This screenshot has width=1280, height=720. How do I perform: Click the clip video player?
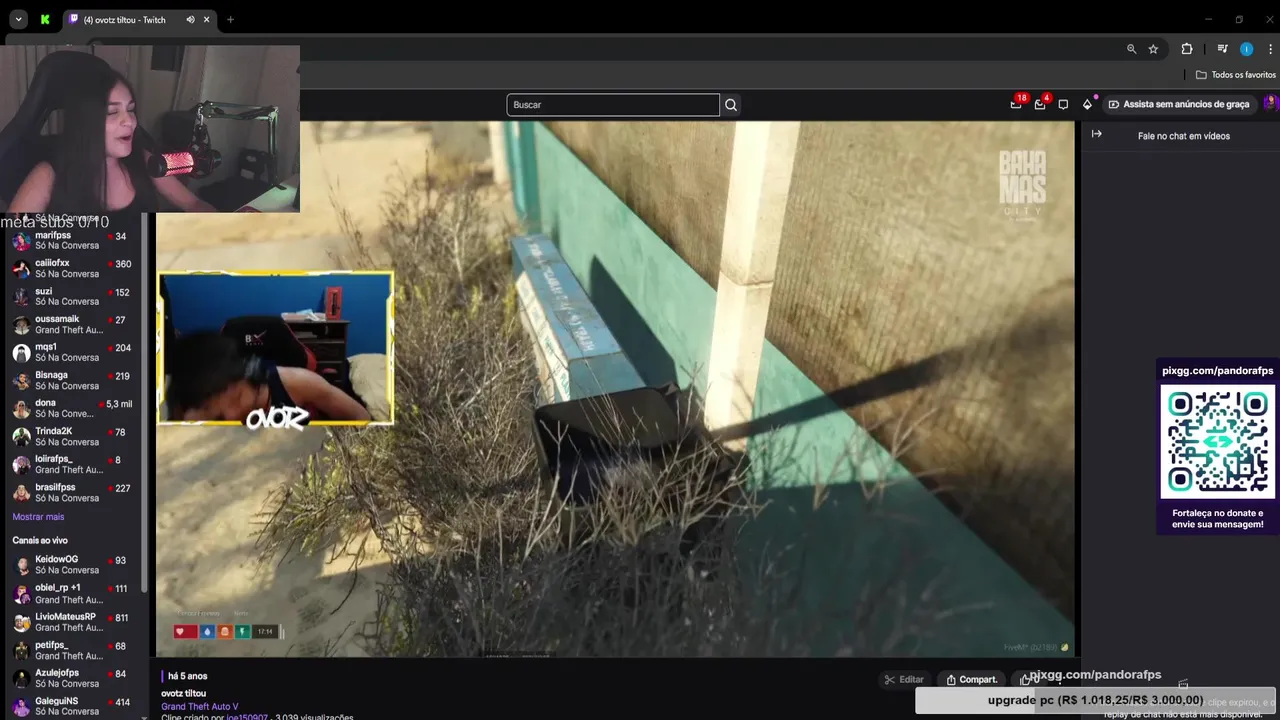615,389
